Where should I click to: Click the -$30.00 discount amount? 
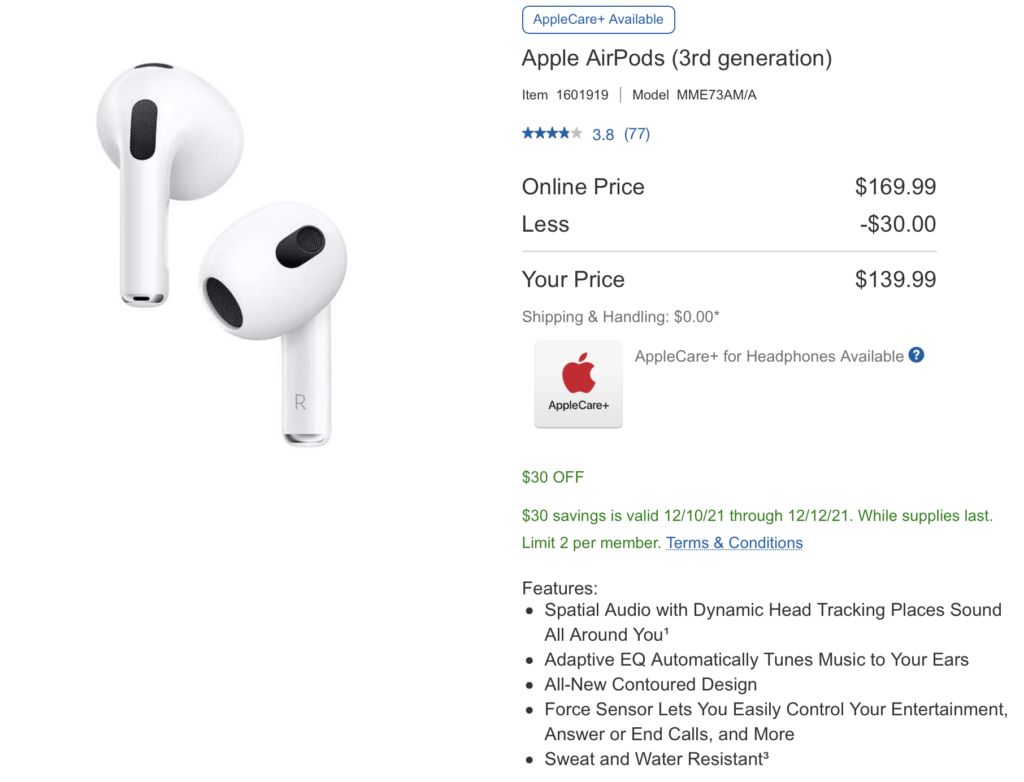(898, 224)
